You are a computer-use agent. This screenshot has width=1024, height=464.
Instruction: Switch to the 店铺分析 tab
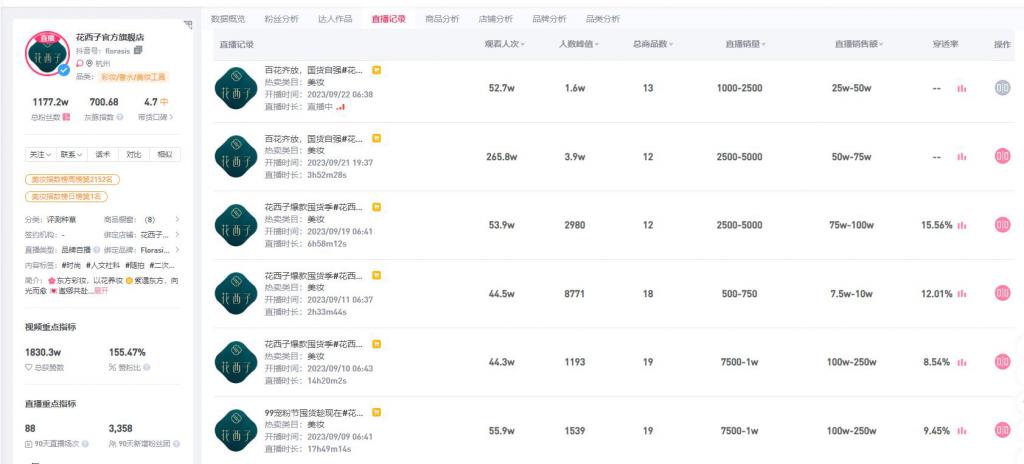point(496,19)
